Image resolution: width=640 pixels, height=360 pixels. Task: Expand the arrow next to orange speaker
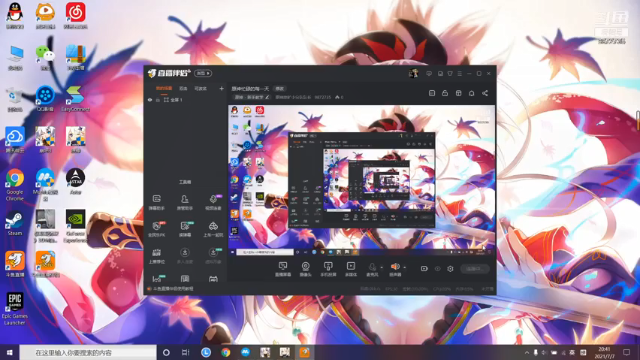(404, 268)
